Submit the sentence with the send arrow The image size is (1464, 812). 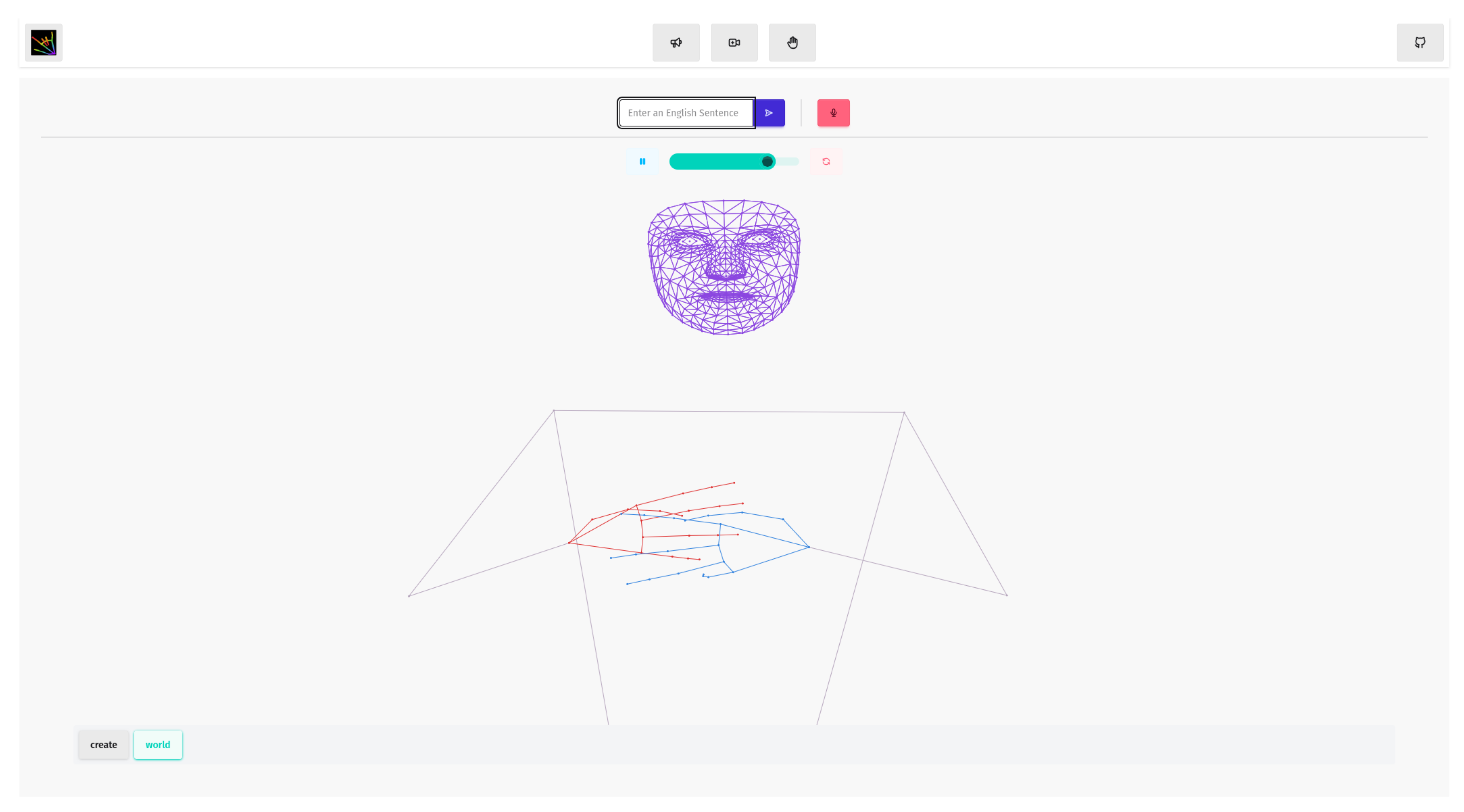point(770,113)
